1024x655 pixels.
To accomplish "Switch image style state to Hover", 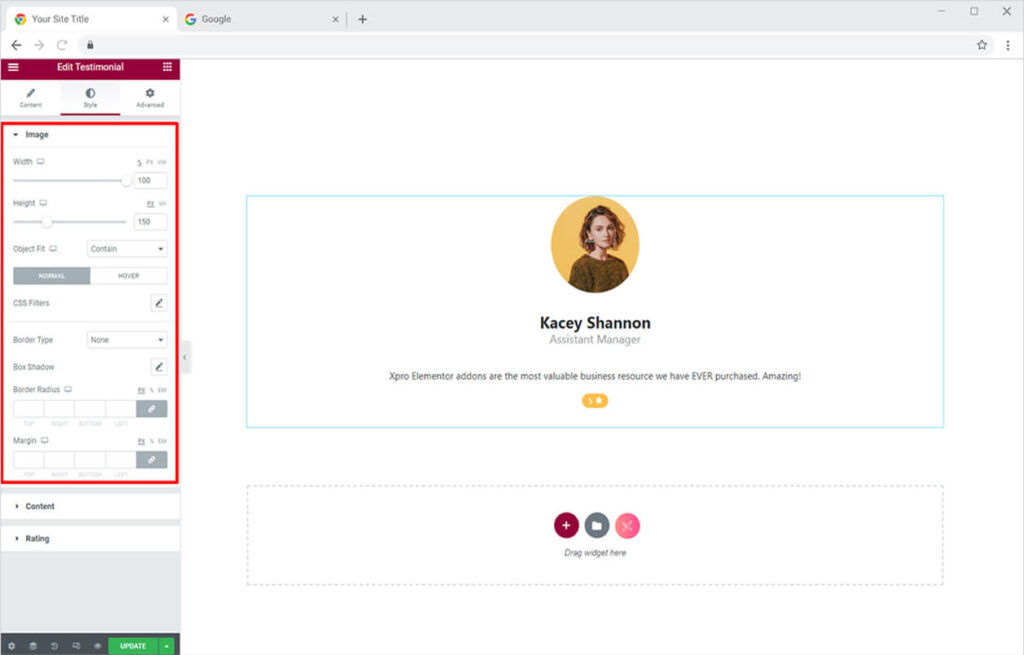I will coord(128,276).
